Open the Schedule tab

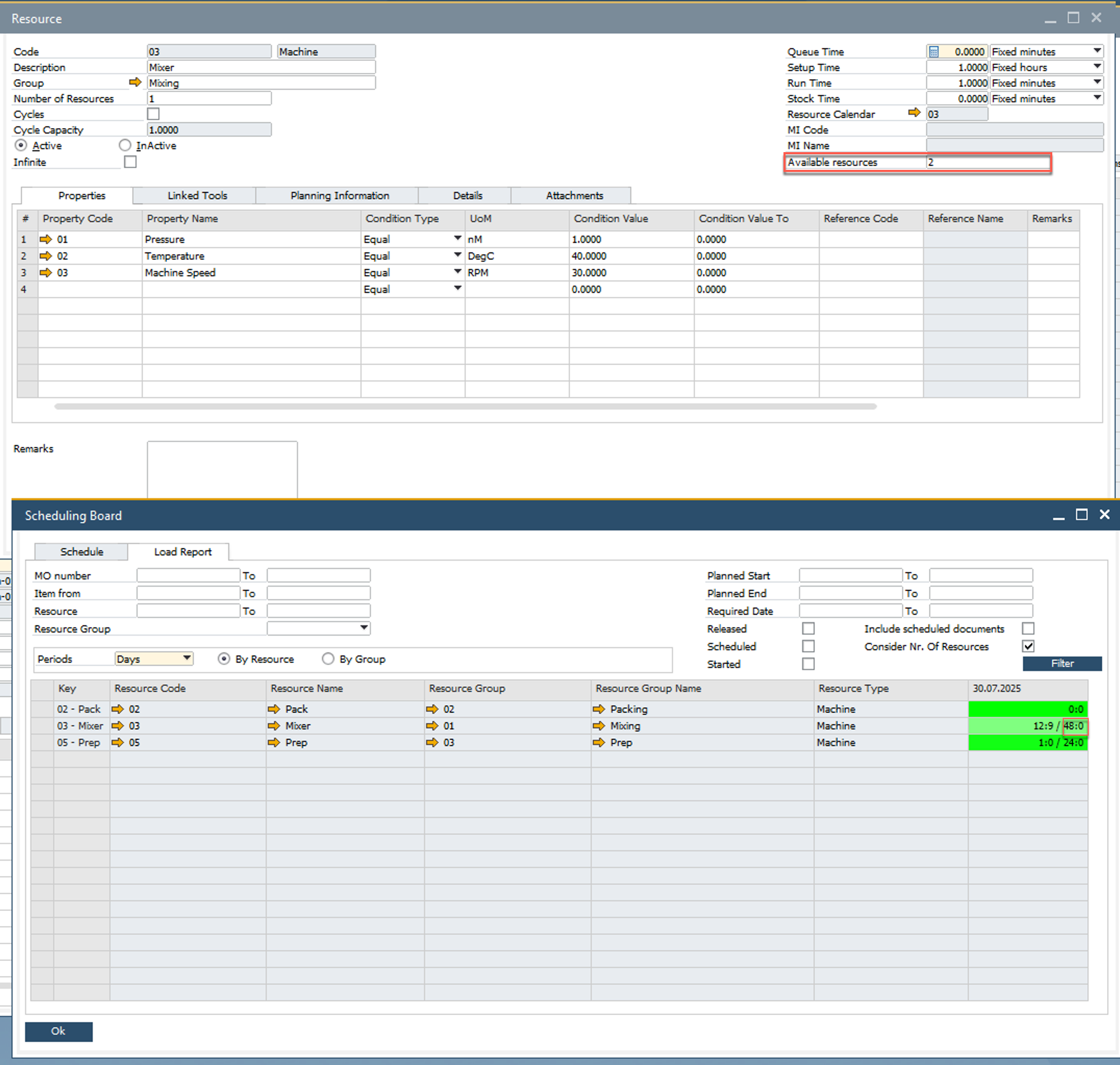82,552
